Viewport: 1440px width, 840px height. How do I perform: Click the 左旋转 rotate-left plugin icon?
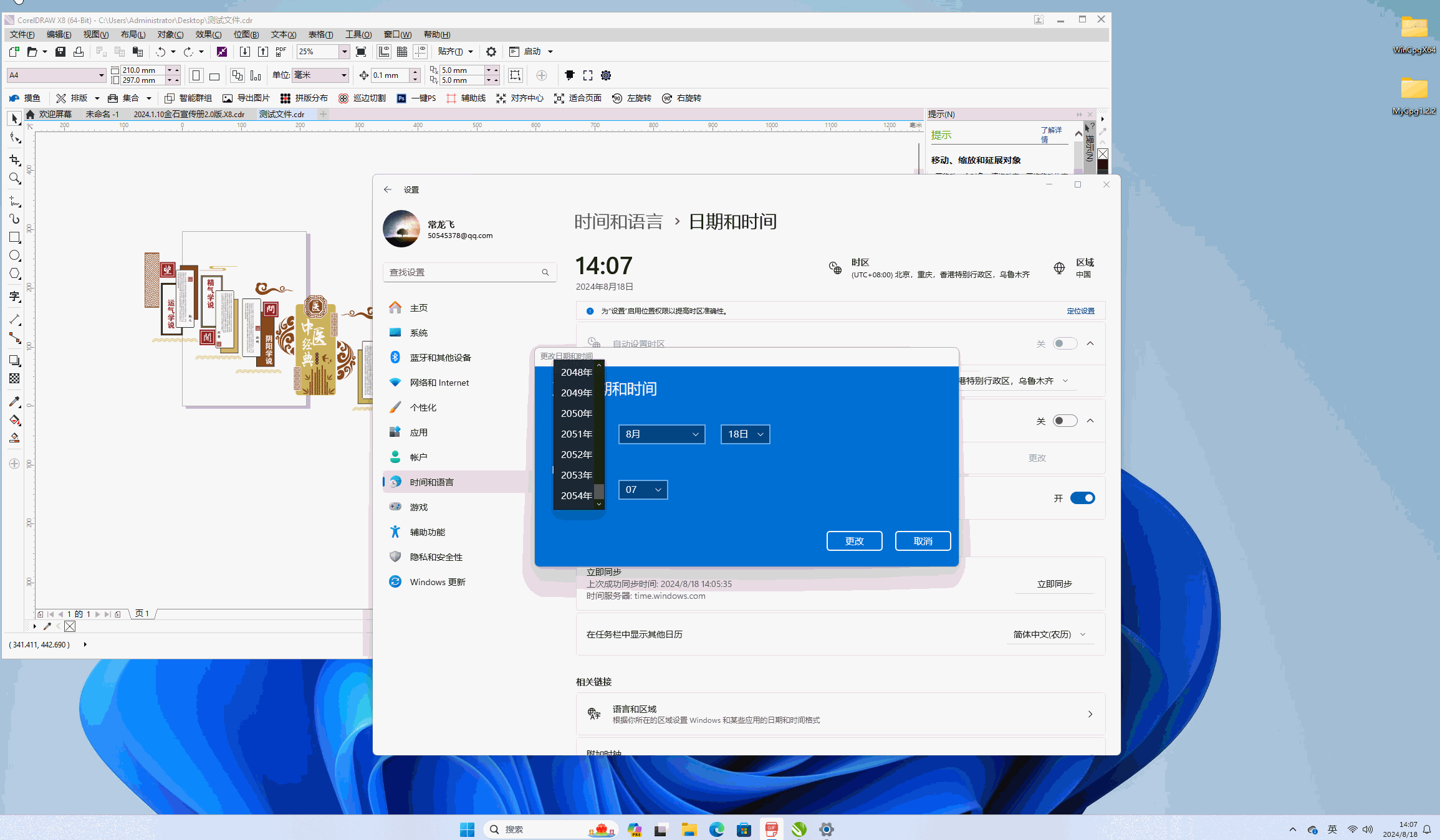(x=617, y=98)
